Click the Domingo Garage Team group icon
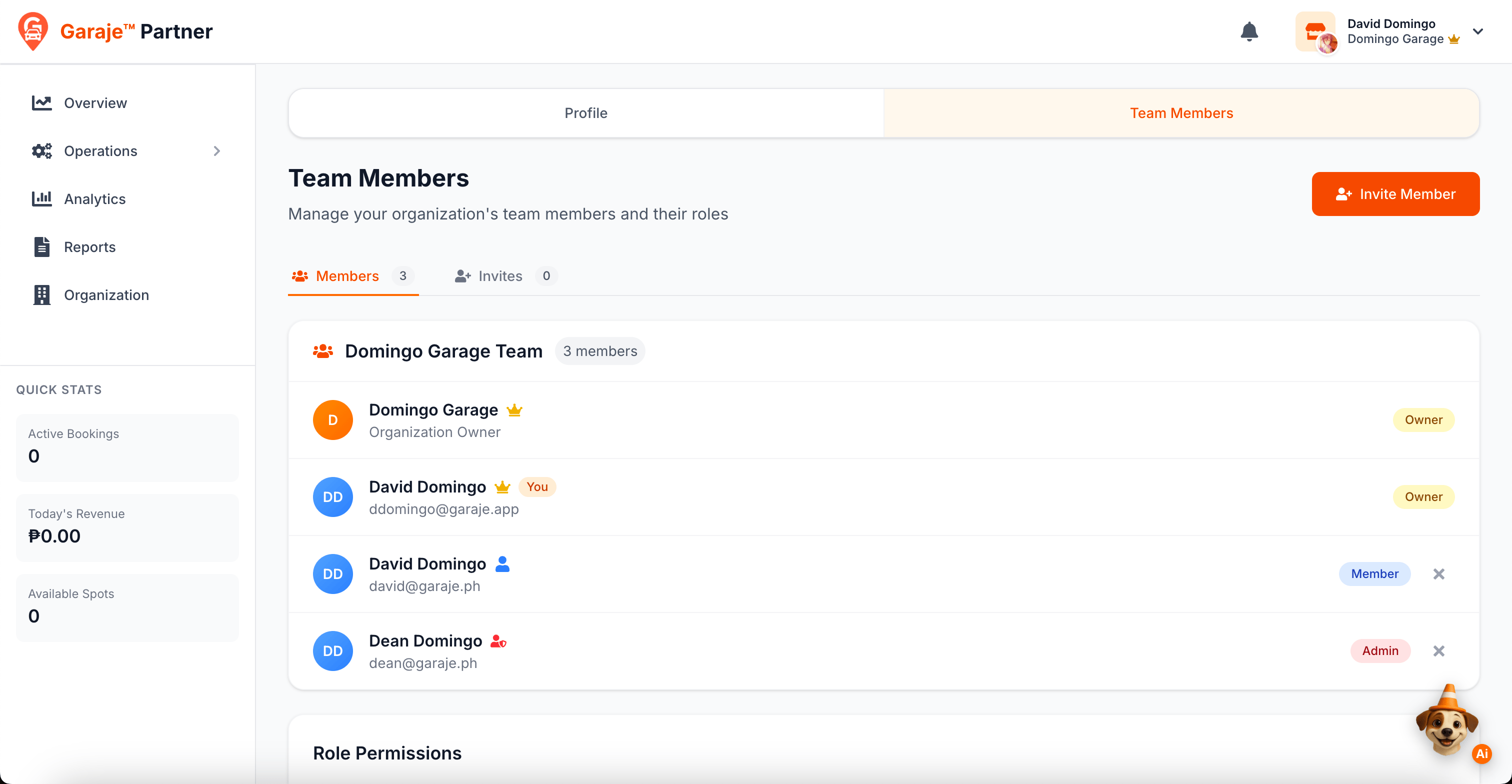This screenshot has width=1512, height=784. click(x=323, y=351)
